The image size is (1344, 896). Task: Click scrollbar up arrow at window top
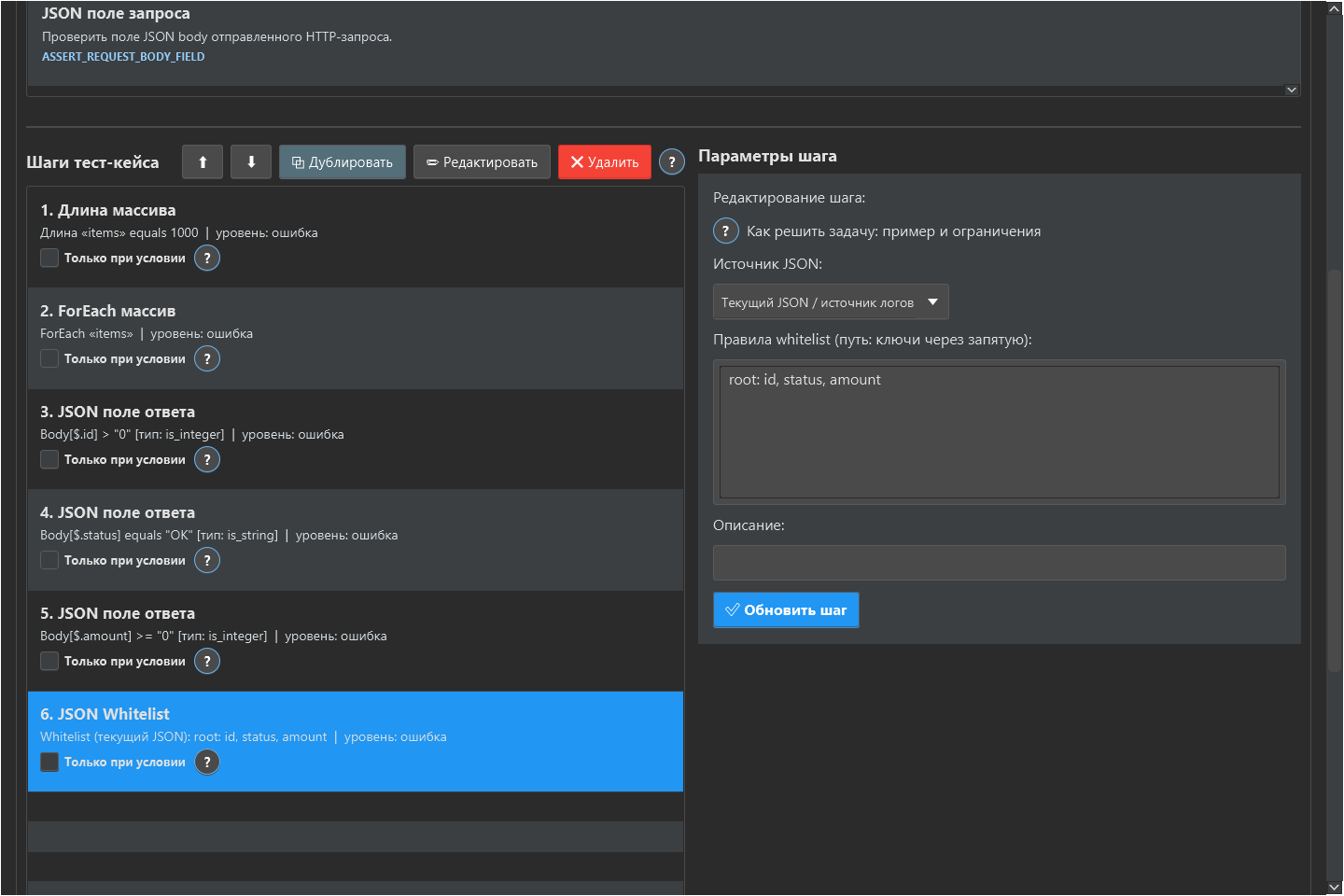pos(1335,8)
